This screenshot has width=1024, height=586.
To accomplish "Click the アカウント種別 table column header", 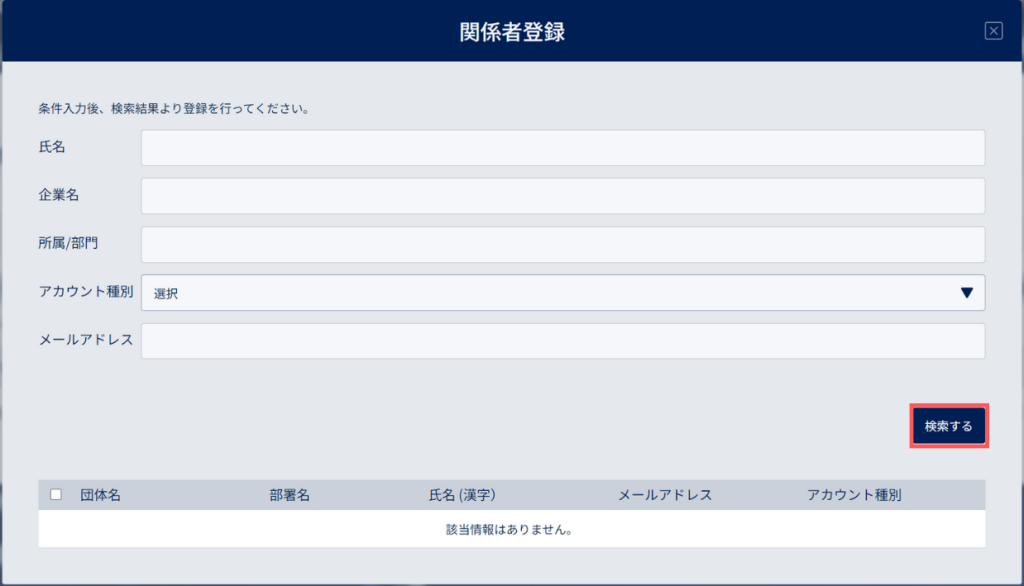I will pyautogui.click(x=854, y=495).
